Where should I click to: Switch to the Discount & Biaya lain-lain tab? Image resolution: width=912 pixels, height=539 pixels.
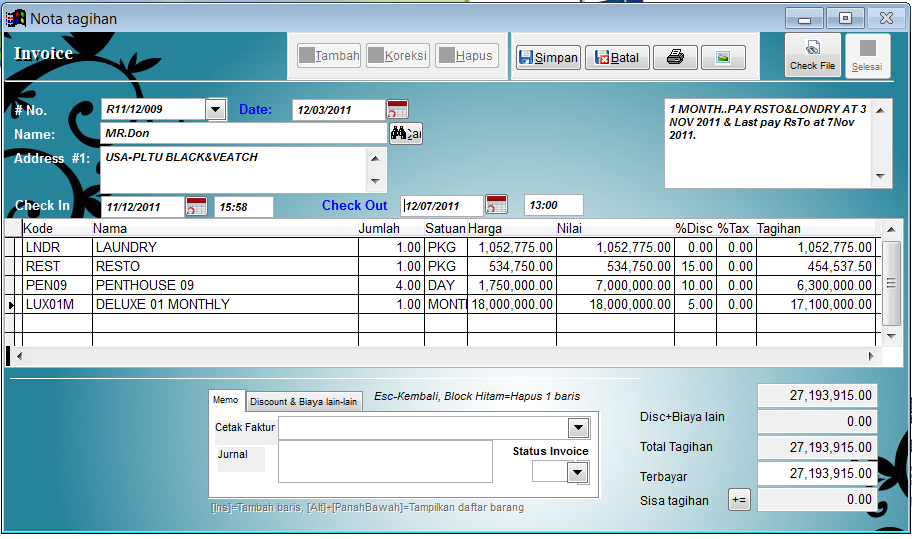(303, 401)
